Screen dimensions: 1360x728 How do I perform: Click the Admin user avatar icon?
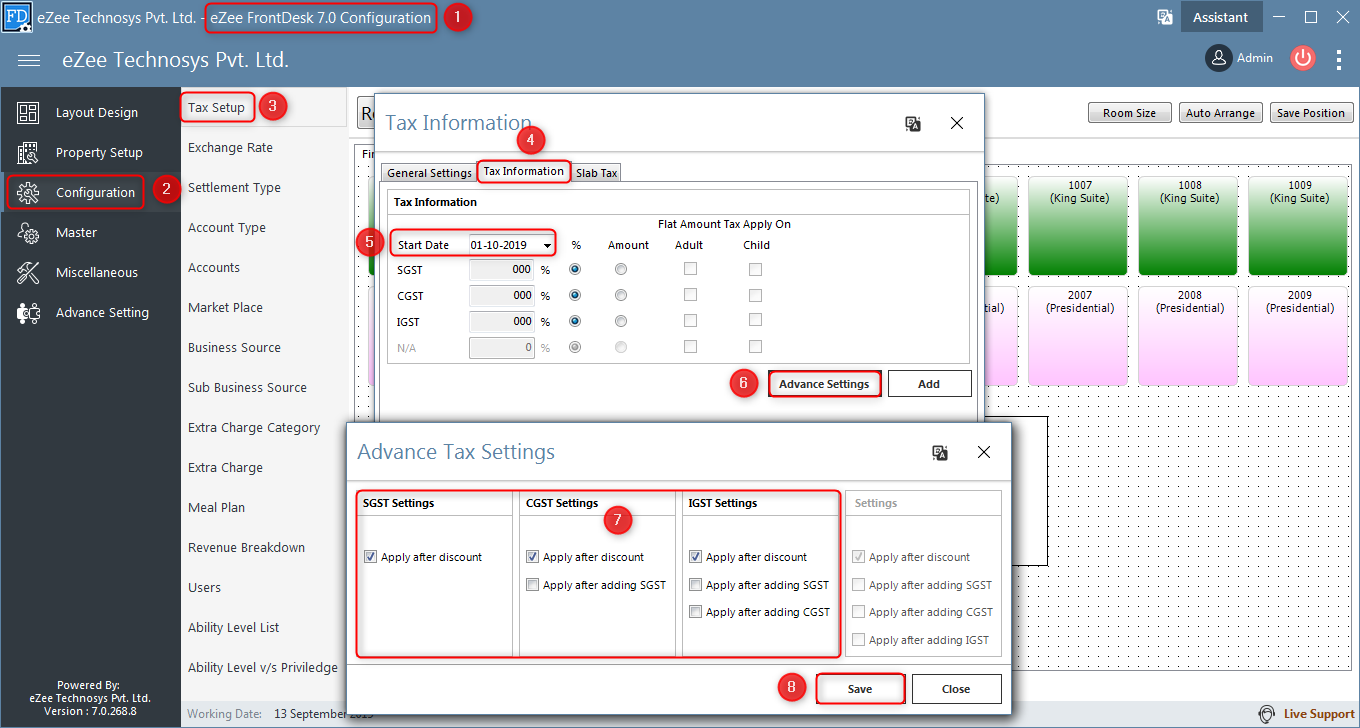(1218, 58)
